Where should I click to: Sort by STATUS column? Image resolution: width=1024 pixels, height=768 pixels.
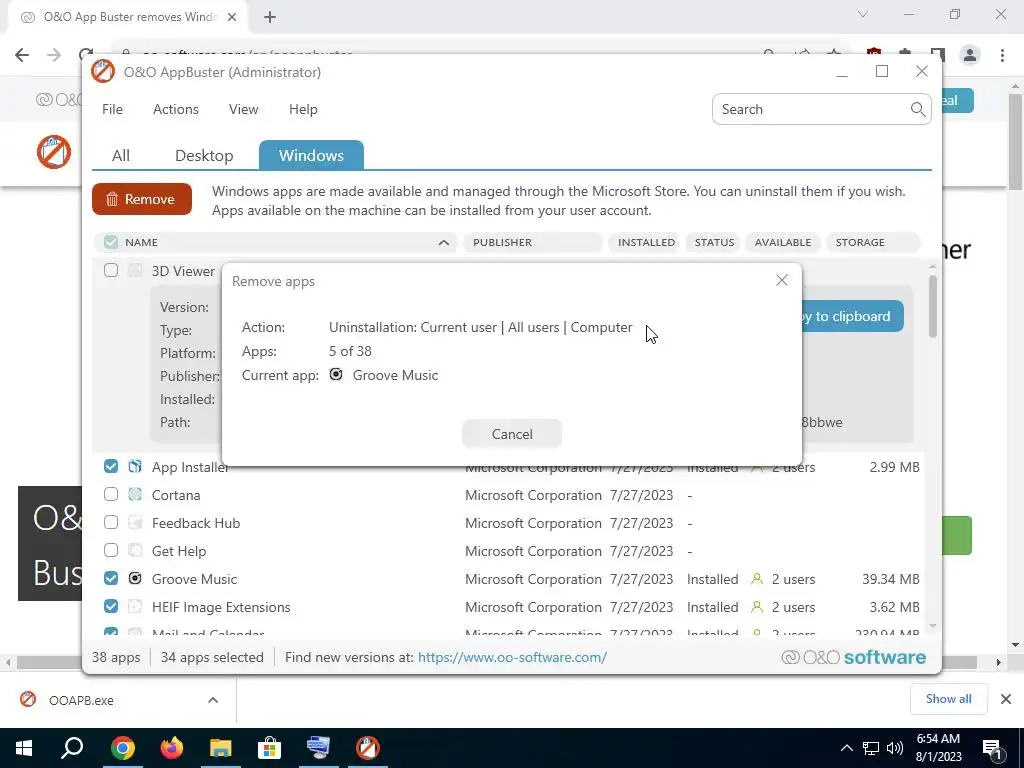(714, 242)
